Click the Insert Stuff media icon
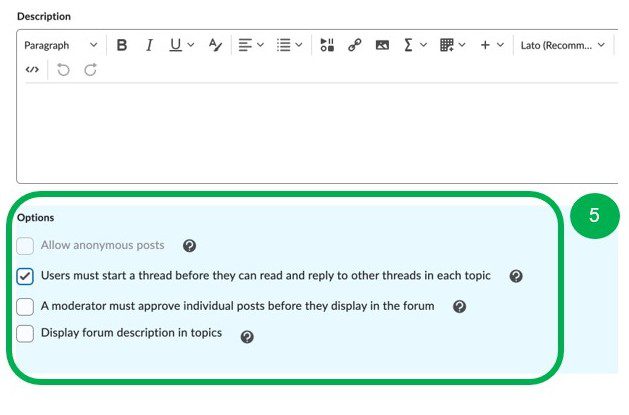This screenshot has width=629, height=415. 327,45
